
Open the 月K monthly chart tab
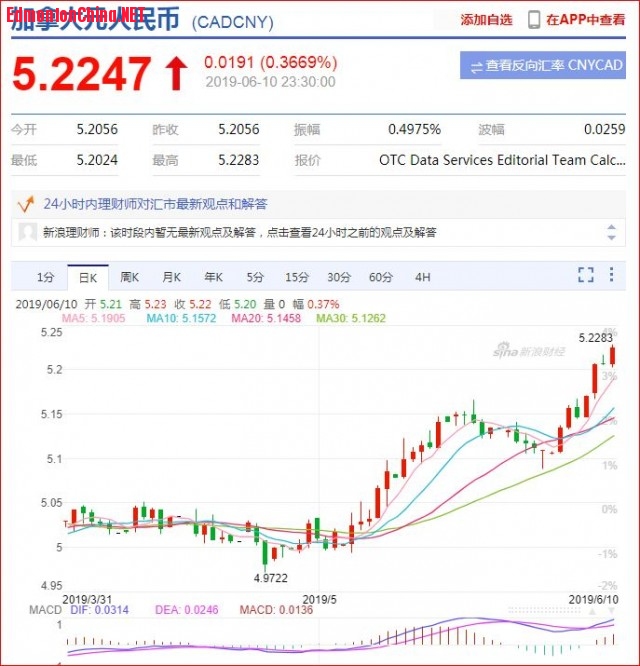[171, 277]
